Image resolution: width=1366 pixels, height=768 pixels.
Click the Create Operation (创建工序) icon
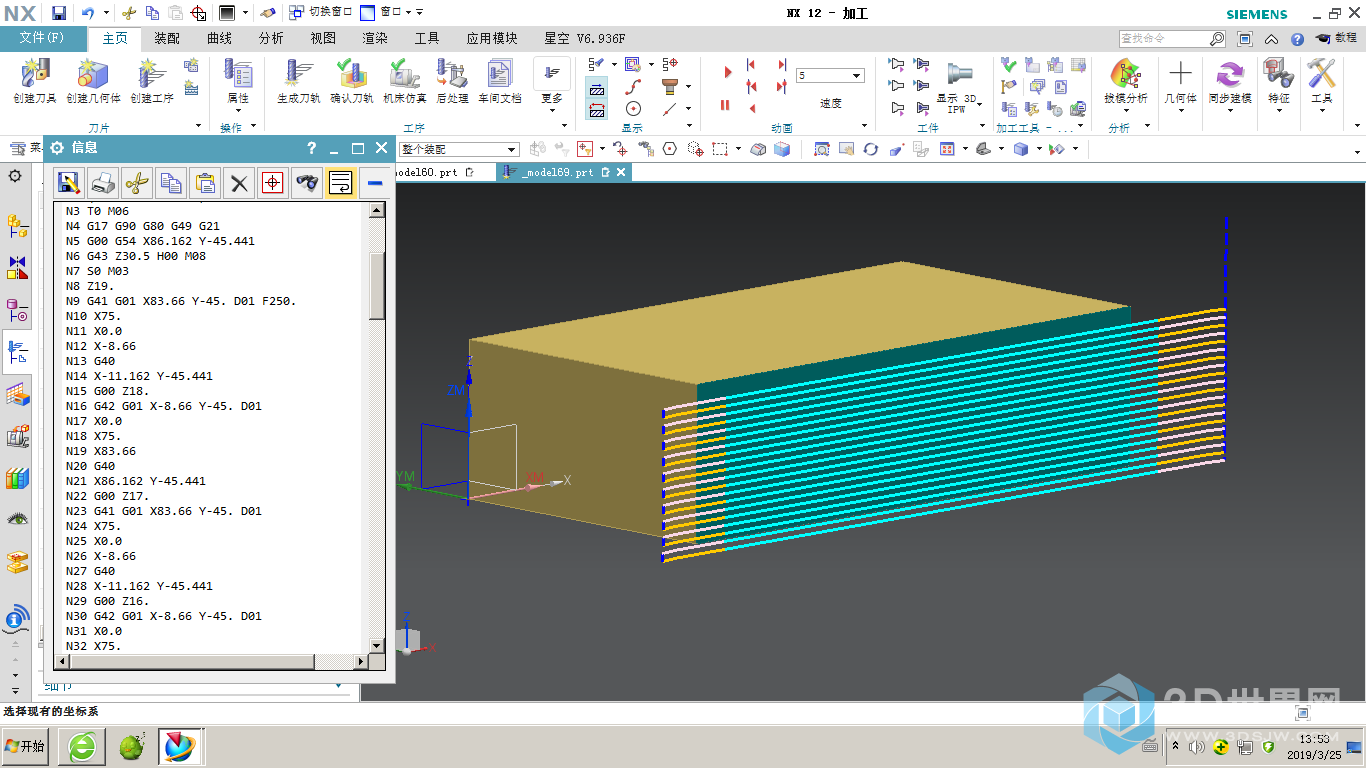(x=150, y=74)
